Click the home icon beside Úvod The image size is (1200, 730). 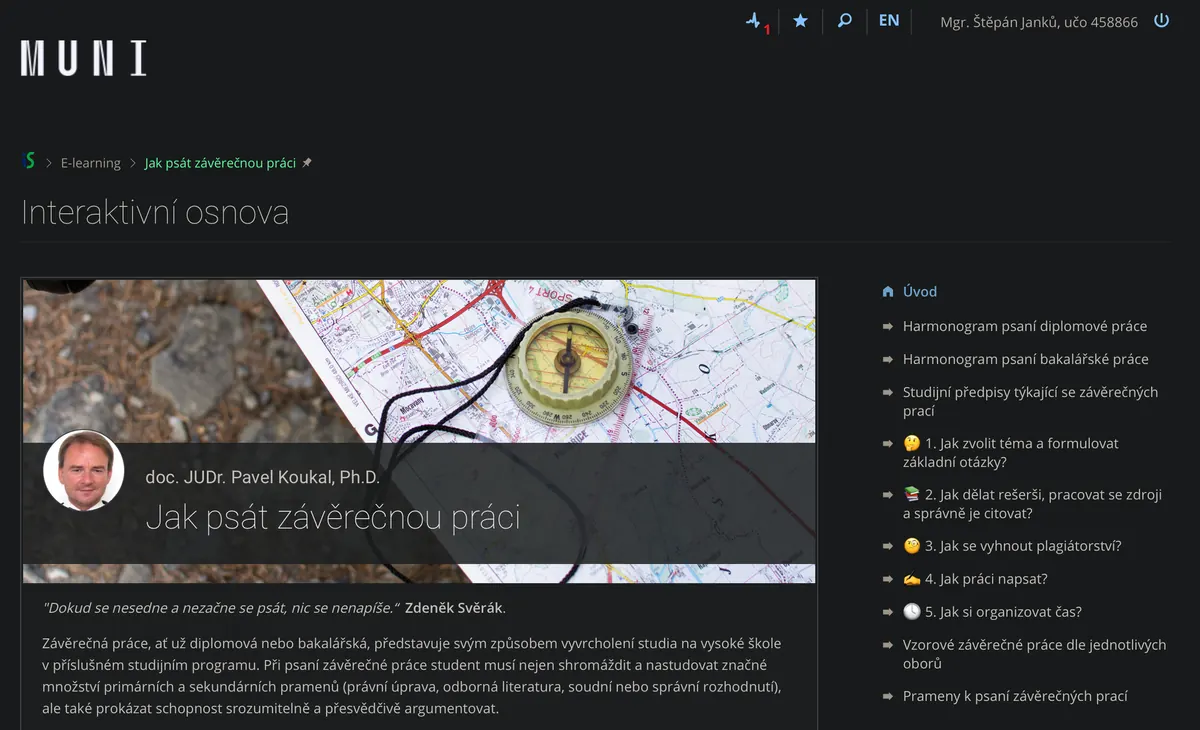(888, 292)
